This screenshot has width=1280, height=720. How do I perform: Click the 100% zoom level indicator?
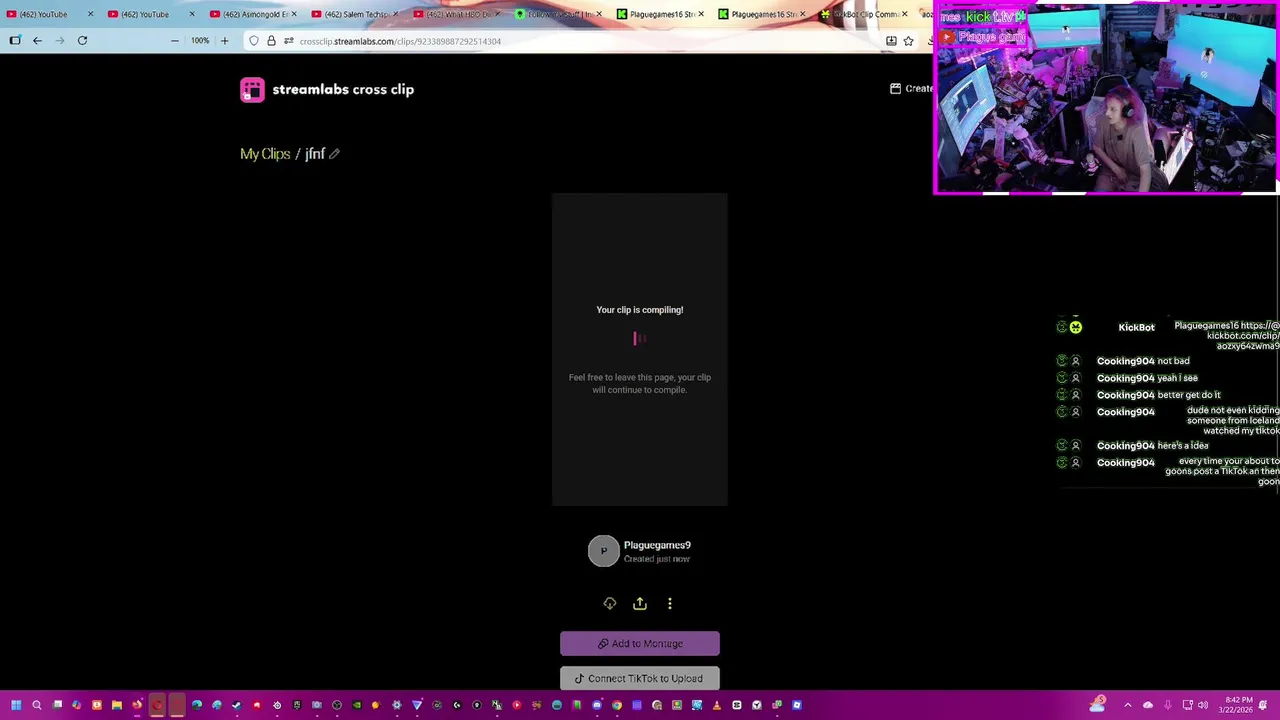click(x=200, y=41)
